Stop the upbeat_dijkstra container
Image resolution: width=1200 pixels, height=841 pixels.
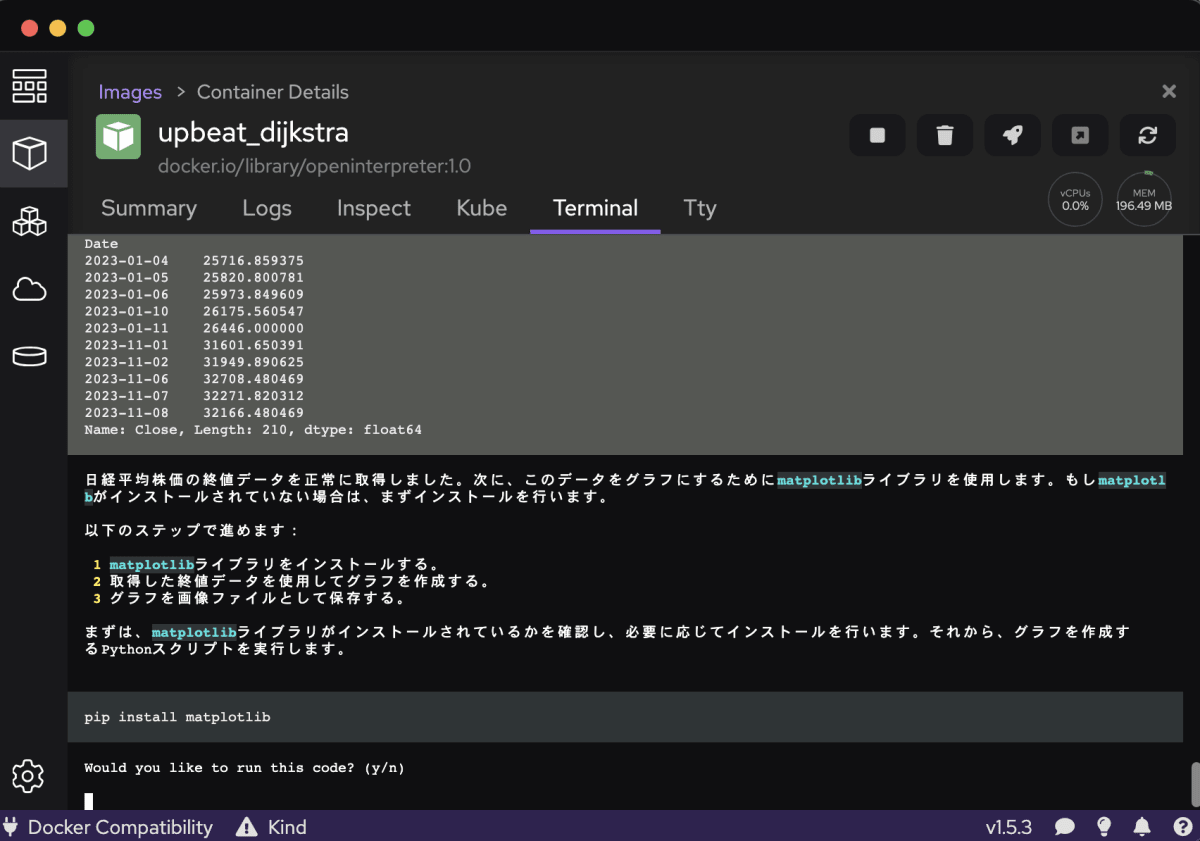pyautogui.click(x=877, y=135)
